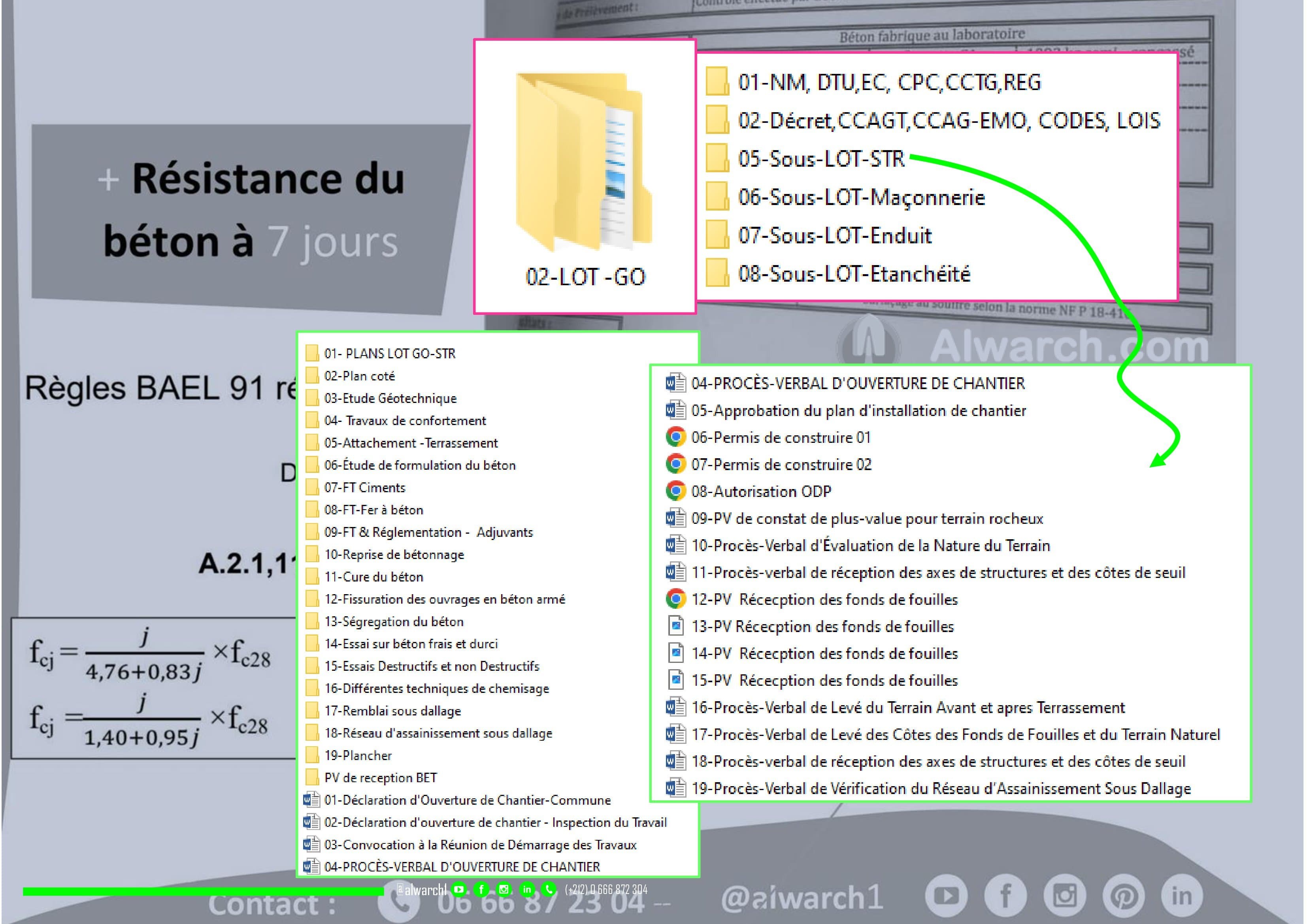This screenshot has width=1307, height=924.
Task: Click Chrome icon of 06-Permis de construire 01
Action: tap(676, 437)
